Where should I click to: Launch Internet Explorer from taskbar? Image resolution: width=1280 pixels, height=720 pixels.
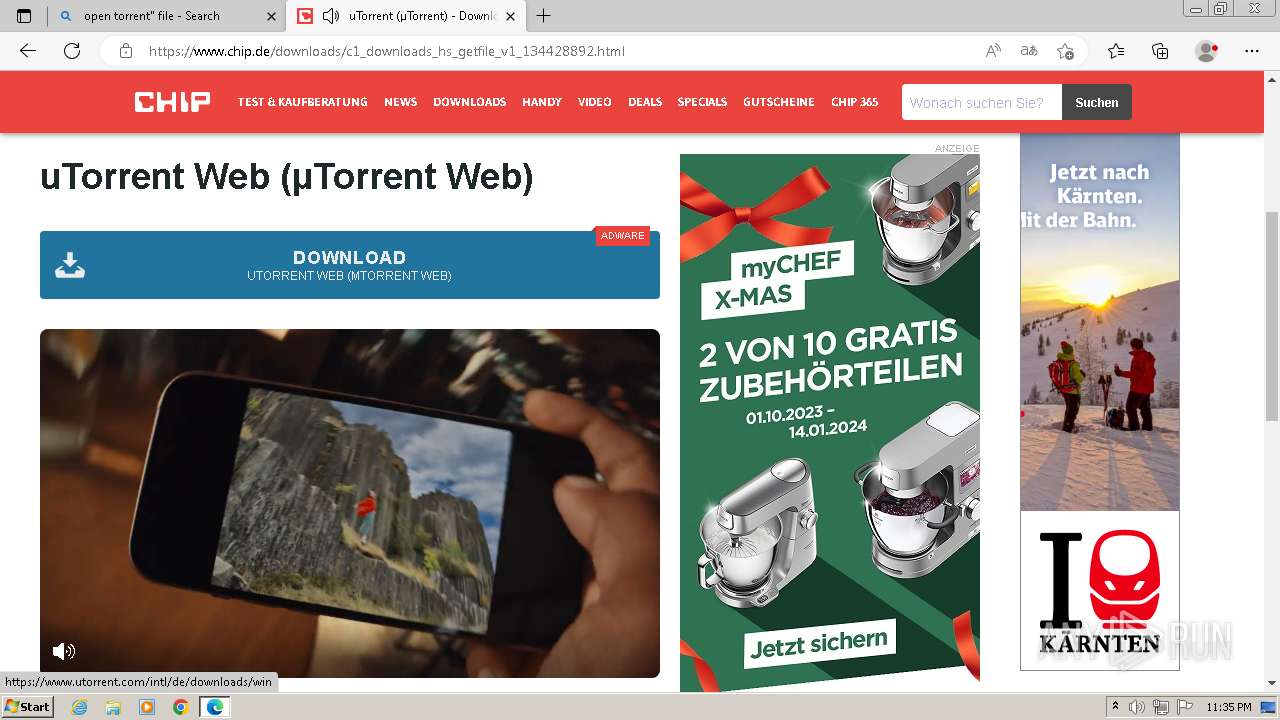pyautogui.click(x=80, y=707)
